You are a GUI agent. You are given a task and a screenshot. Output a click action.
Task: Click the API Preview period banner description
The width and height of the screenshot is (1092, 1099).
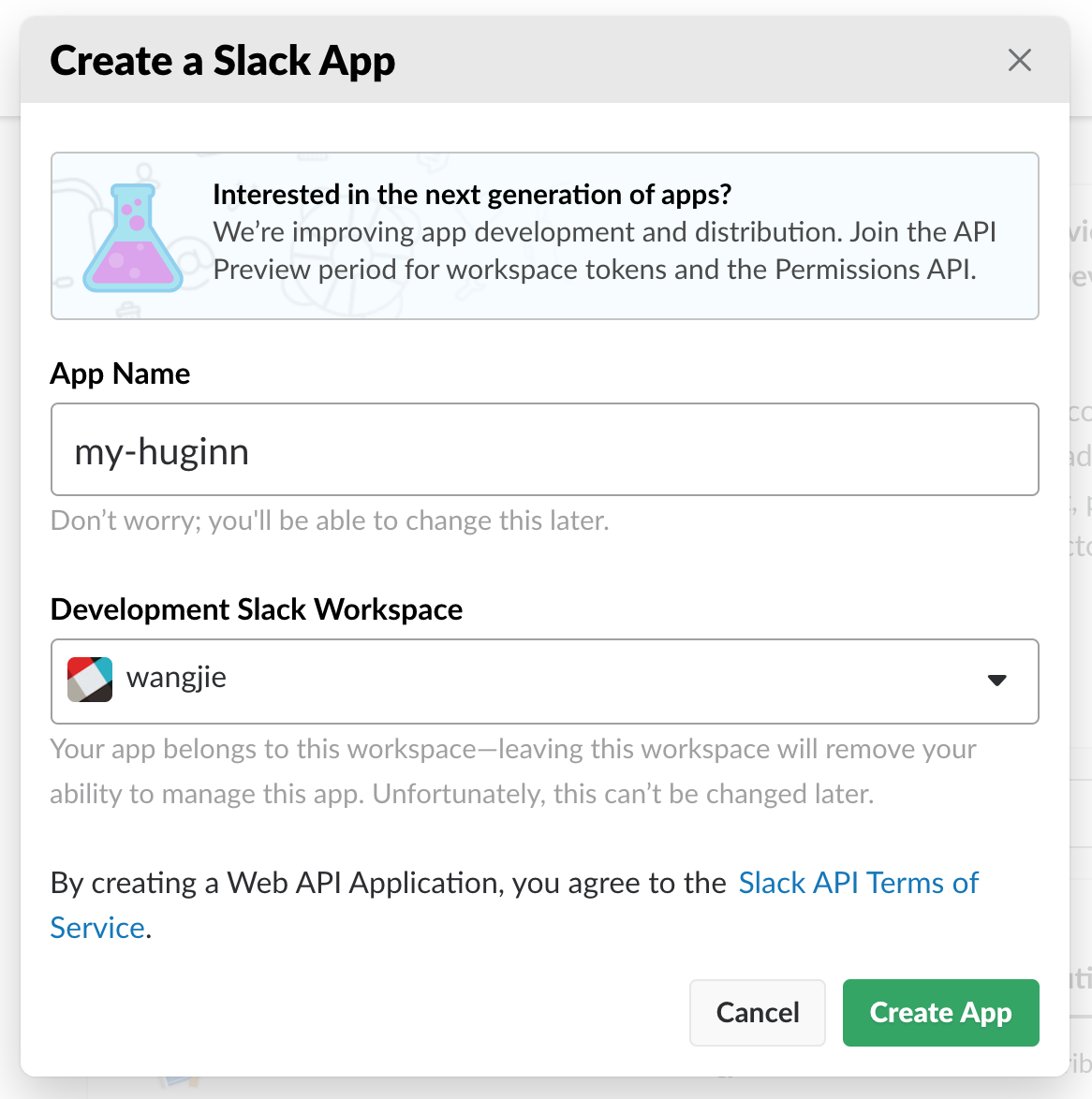[x=604, y=251]
